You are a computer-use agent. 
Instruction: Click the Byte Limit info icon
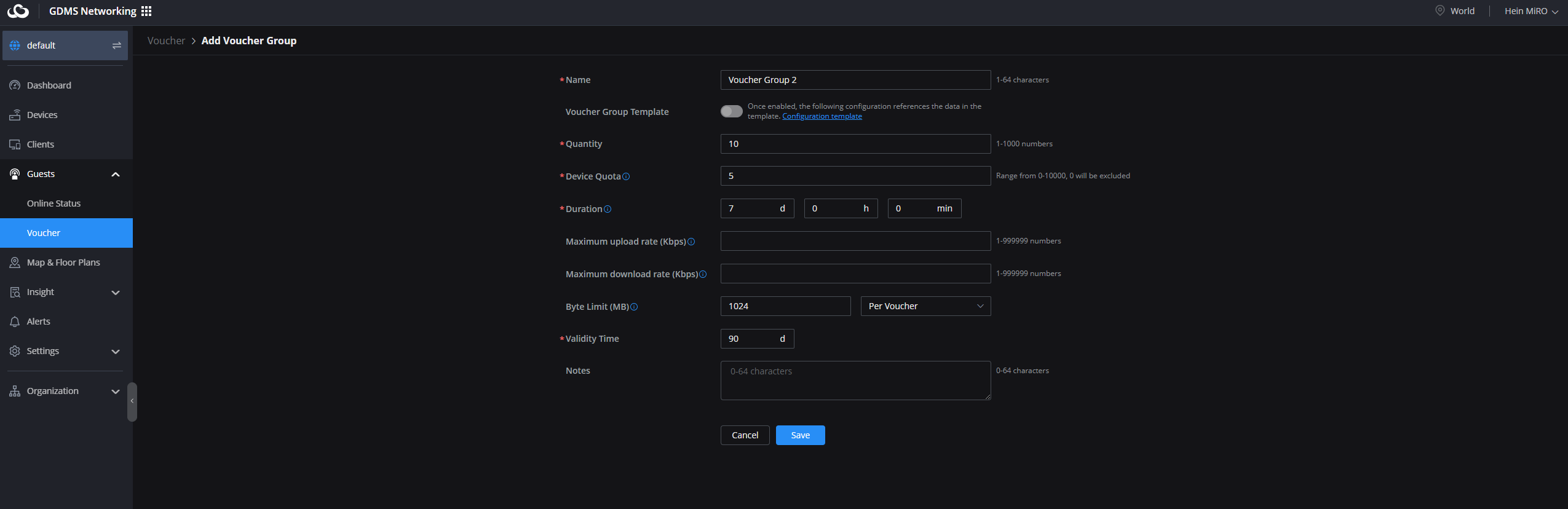click(x=634, y=307)
